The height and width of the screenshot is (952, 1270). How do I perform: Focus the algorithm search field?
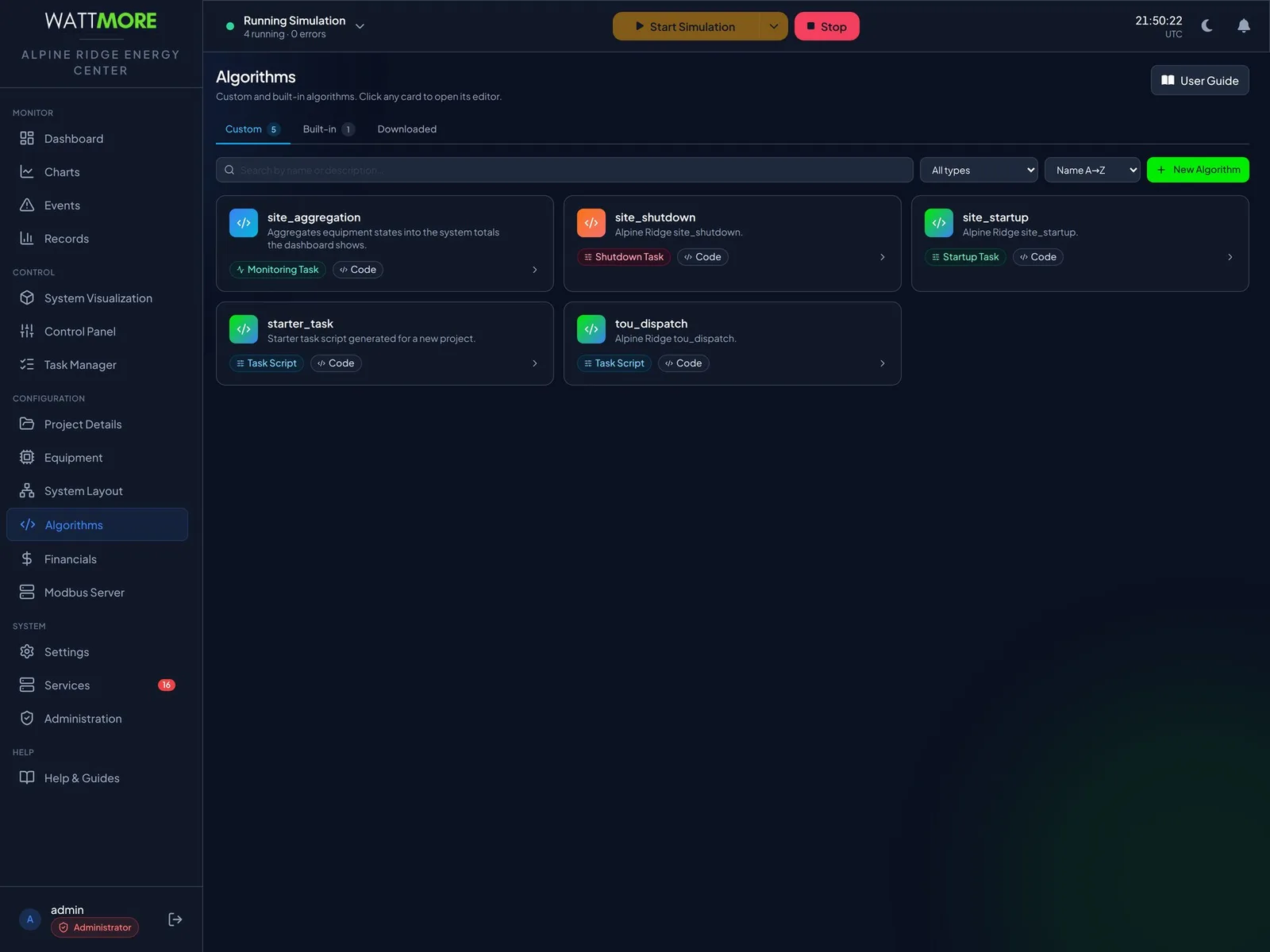(564, 170)
